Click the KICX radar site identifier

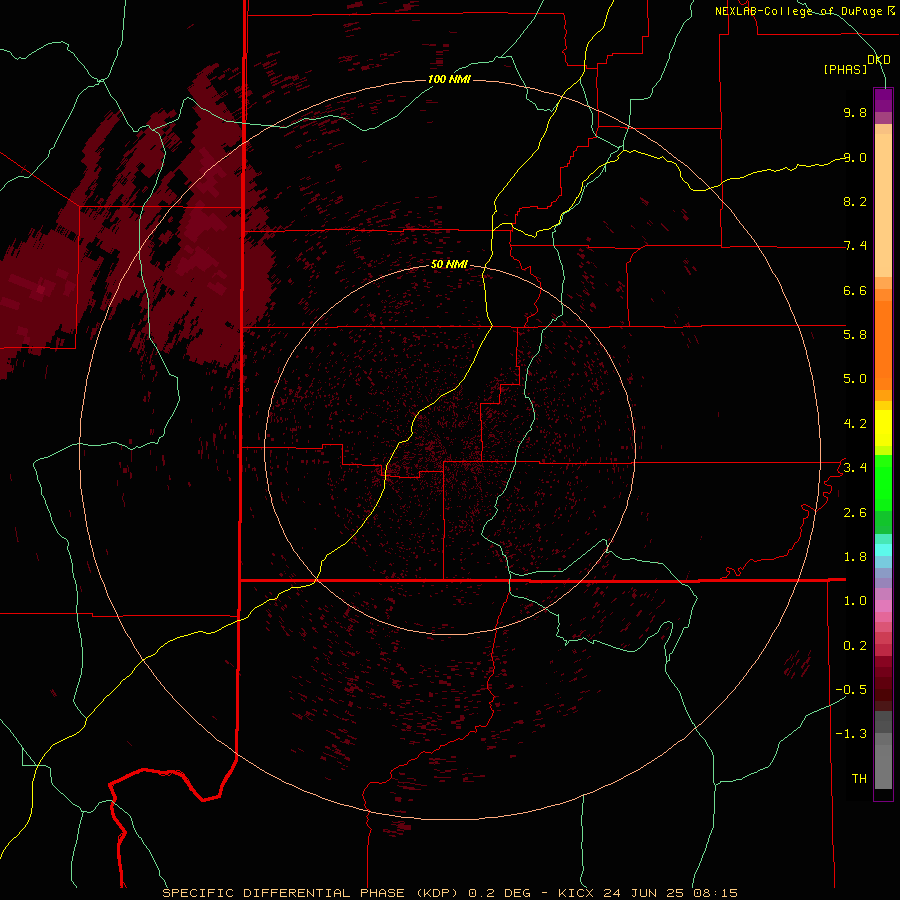(x=577, y=893)
